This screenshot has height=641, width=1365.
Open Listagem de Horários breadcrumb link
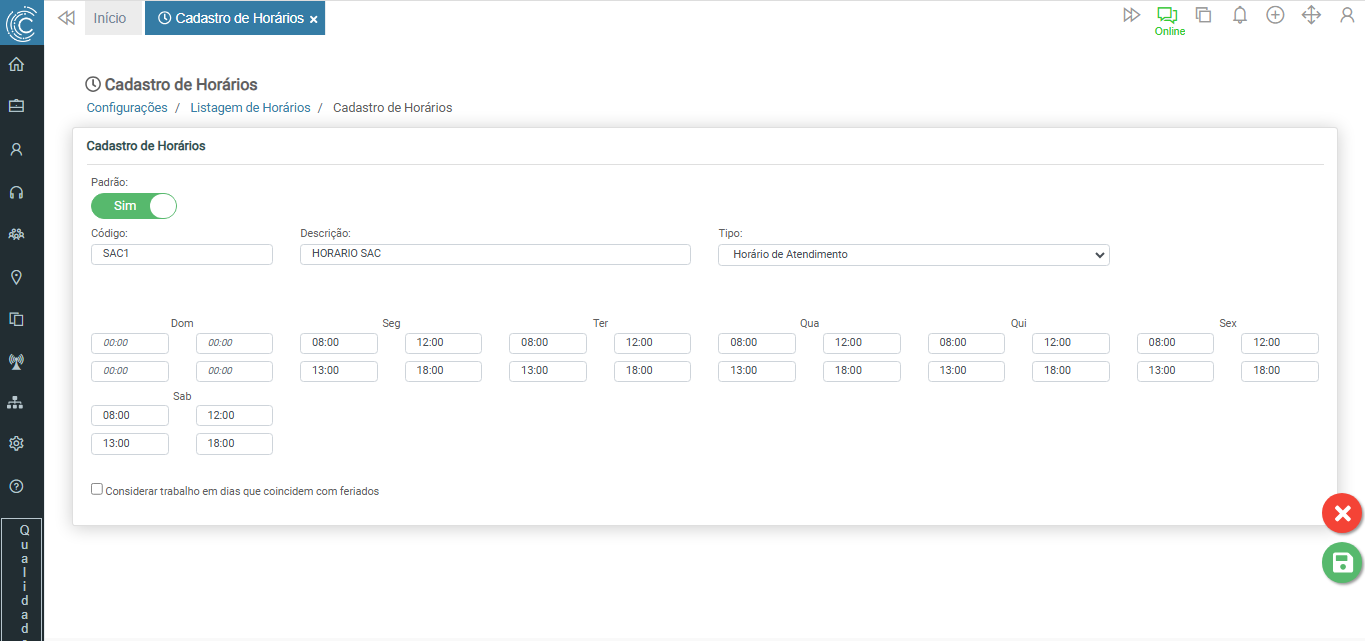coord(250,108)
